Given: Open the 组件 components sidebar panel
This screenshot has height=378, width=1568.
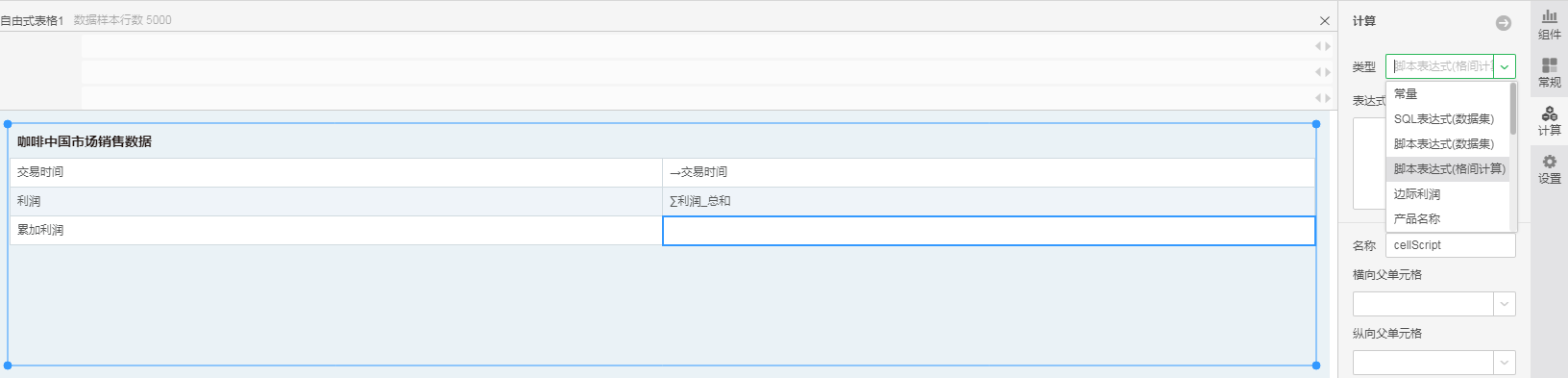Looking at the screenshot, I should [x=1549, y=24].
